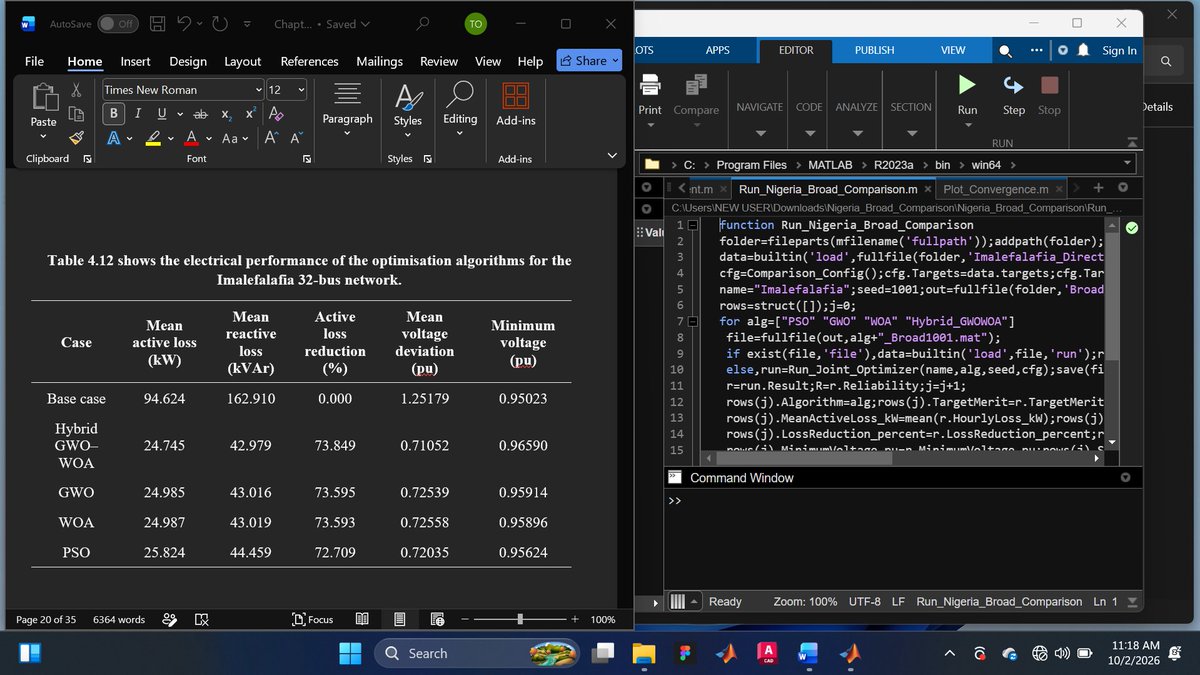
Task: Enable Focus mode in Word status bar
Action: [312, 620]
